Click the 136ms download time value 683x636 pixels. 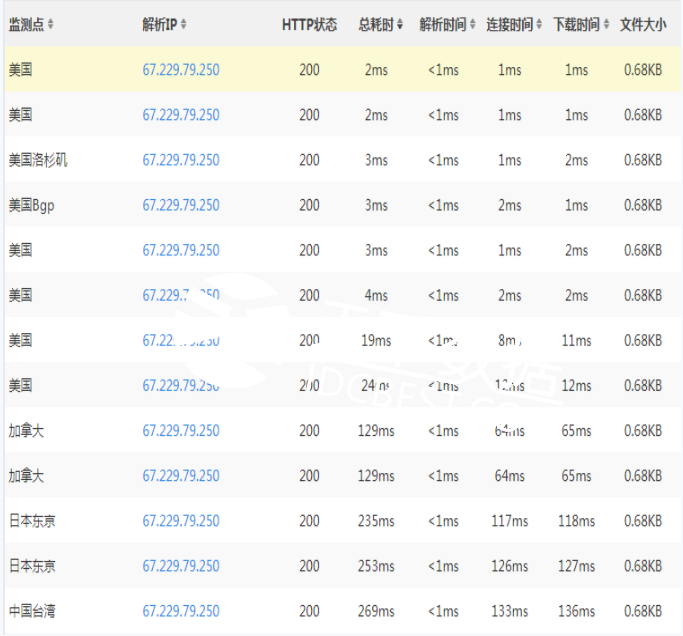(576, 611)
